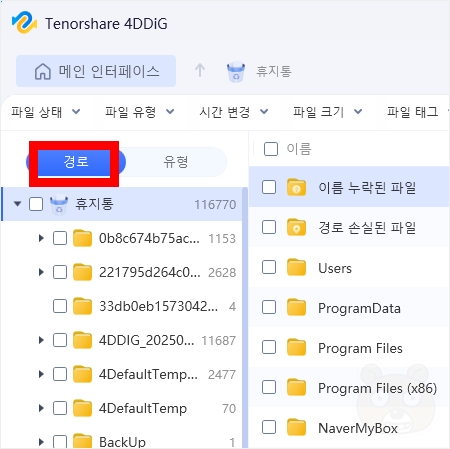Screen dimensions: 450x449
Task: Select the Program Files (x86) folder name
Action: pyautogui.click(x=377, y=388)
